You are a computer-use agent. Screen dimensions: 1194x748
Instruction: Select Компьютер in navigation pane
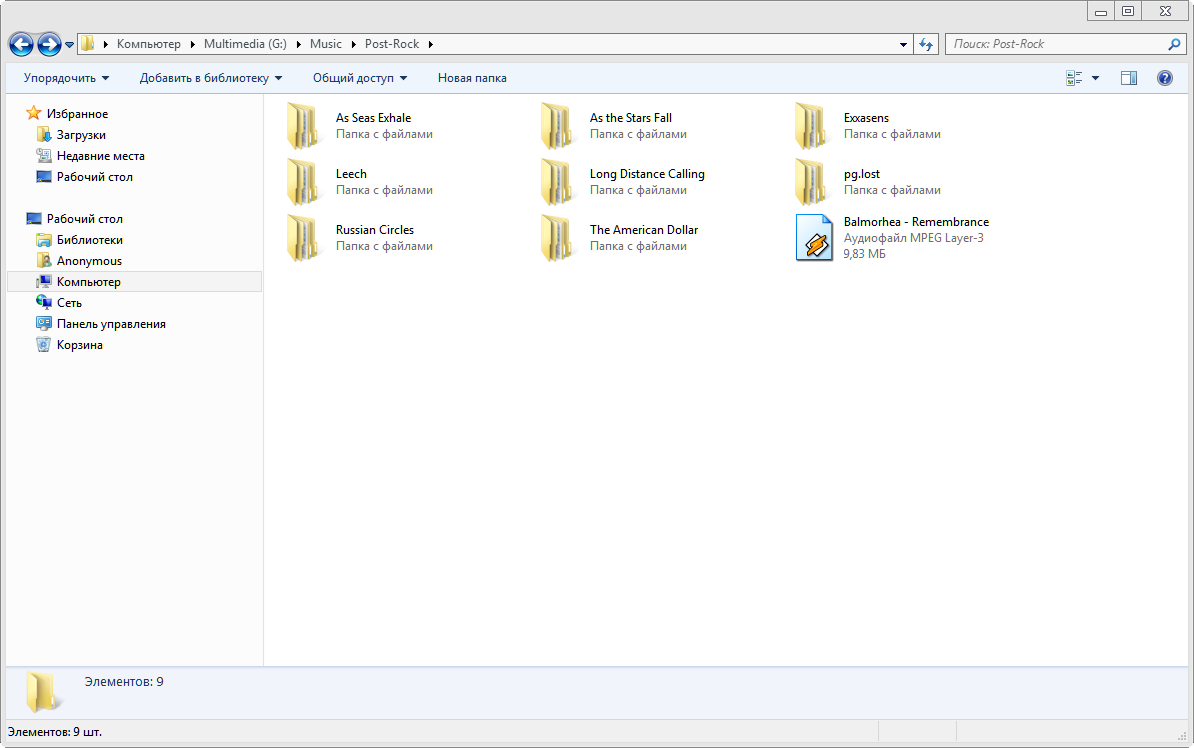tap(88, 282)
